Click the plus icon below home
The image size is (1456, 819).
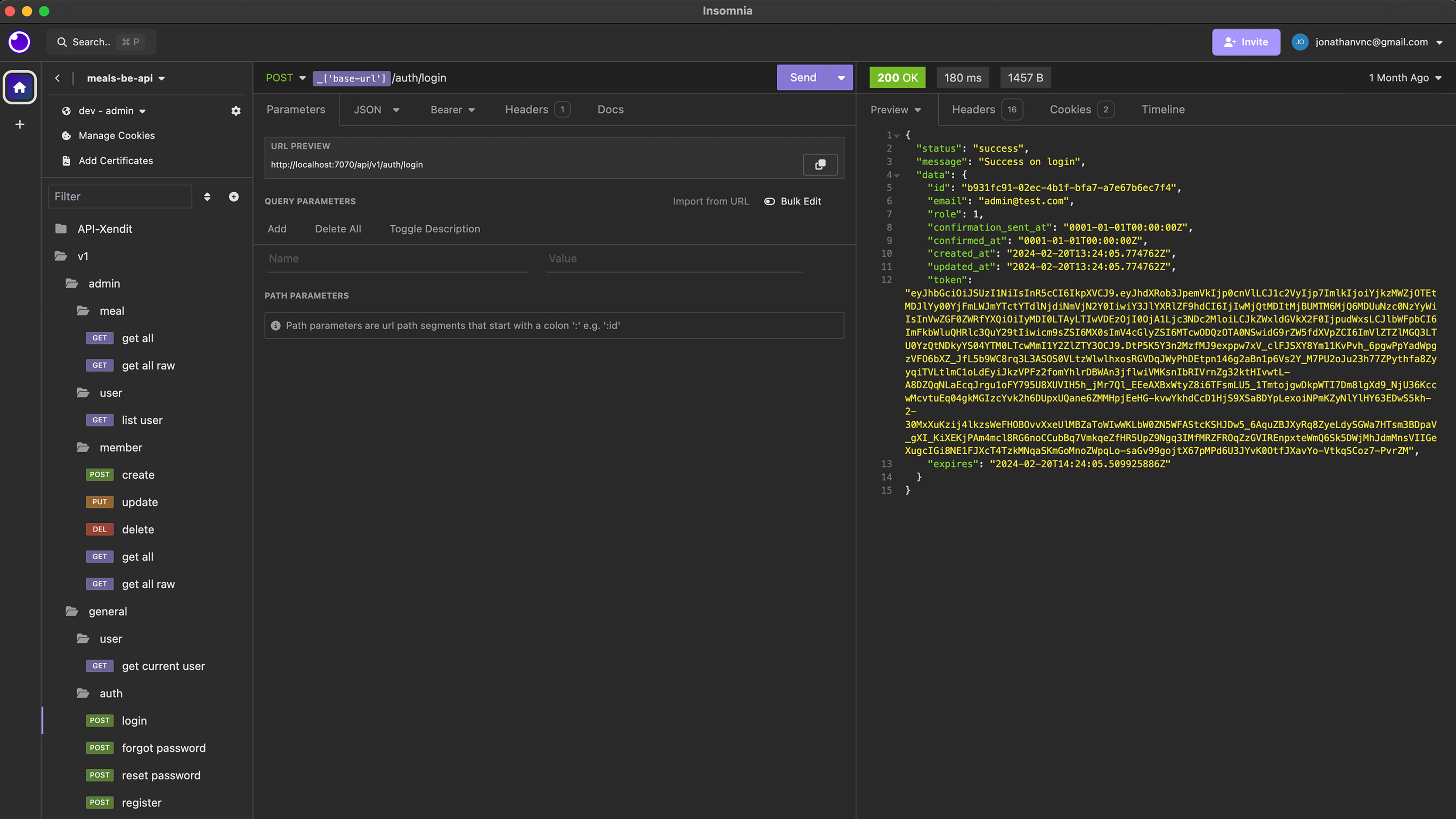pyautogui.click(x=20, y=124)
